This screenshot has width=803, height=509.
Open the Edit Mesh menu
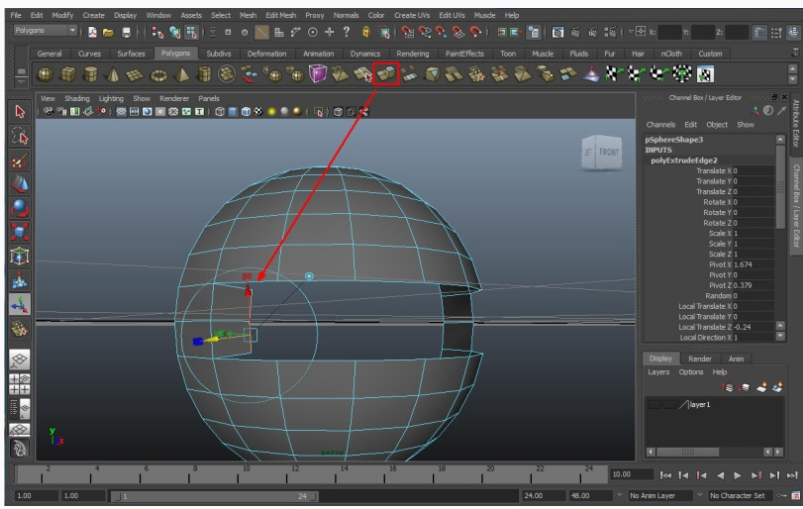click(281, 15)
